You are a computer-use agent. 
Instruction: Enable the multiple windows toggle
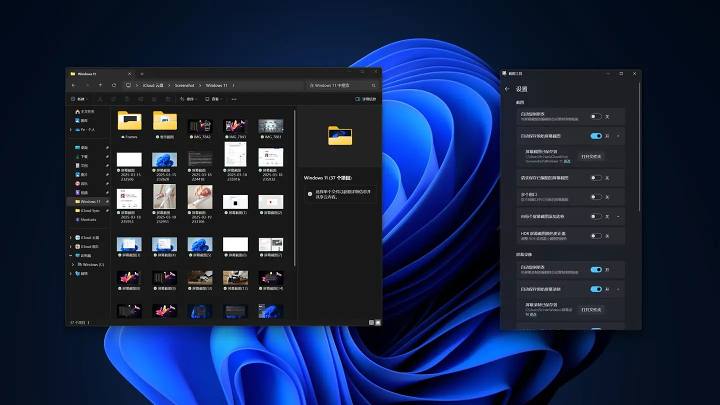click(596, 197)
